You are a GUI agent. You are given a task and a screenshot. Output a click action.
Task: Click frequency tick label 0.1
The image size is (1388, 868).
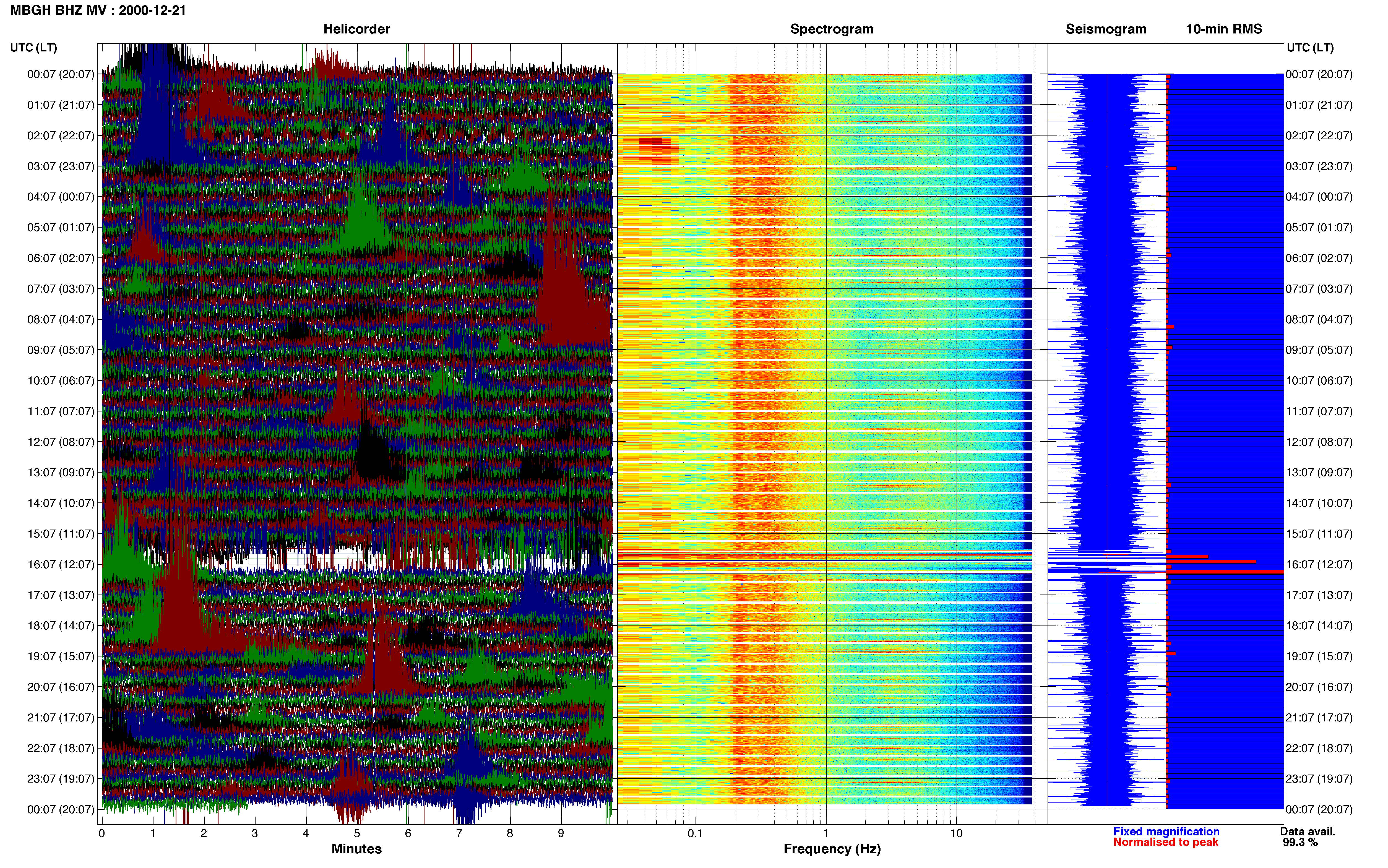[x=695, y=833]
